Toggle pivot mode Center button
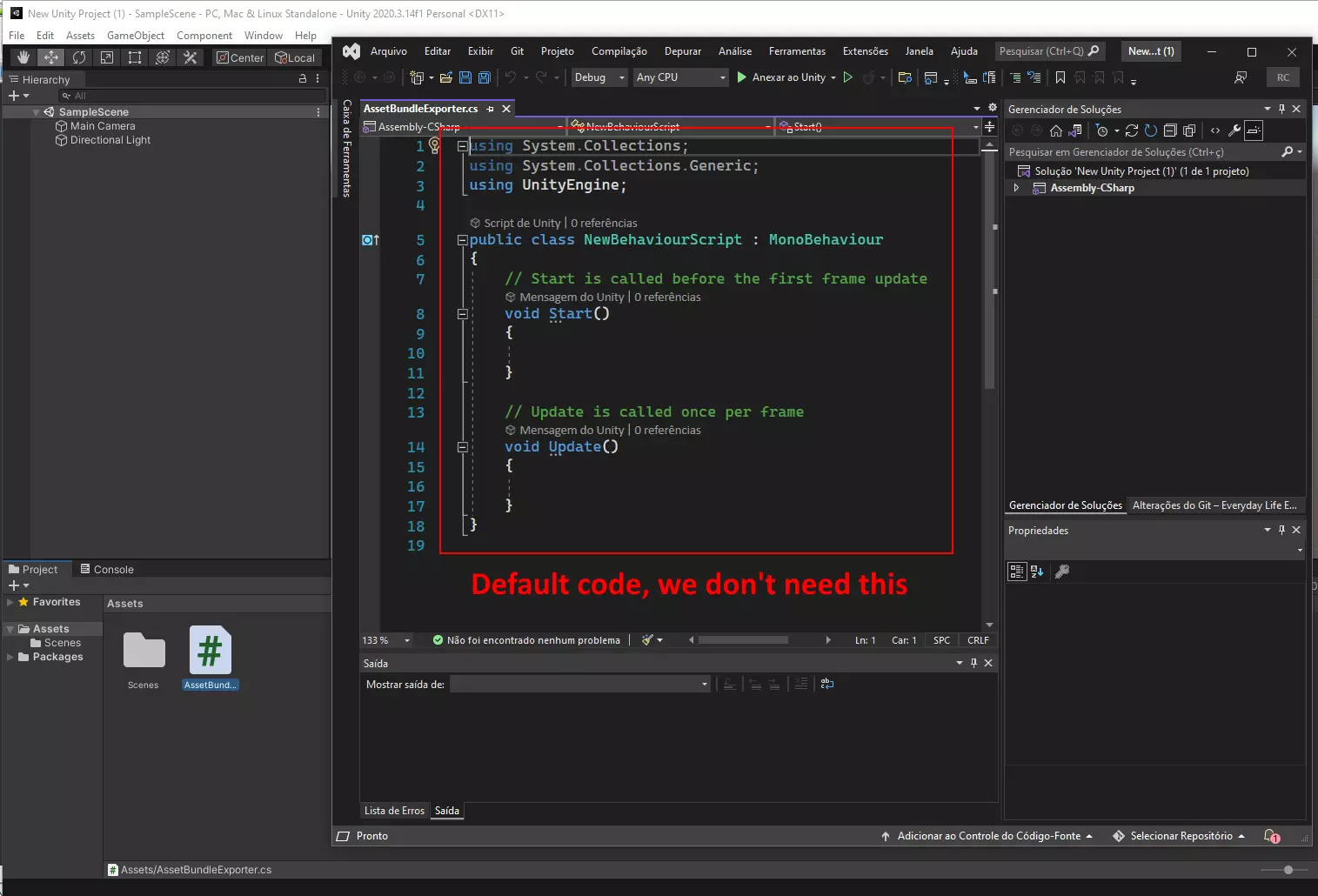1318x896 pixels. click(240, 57)
